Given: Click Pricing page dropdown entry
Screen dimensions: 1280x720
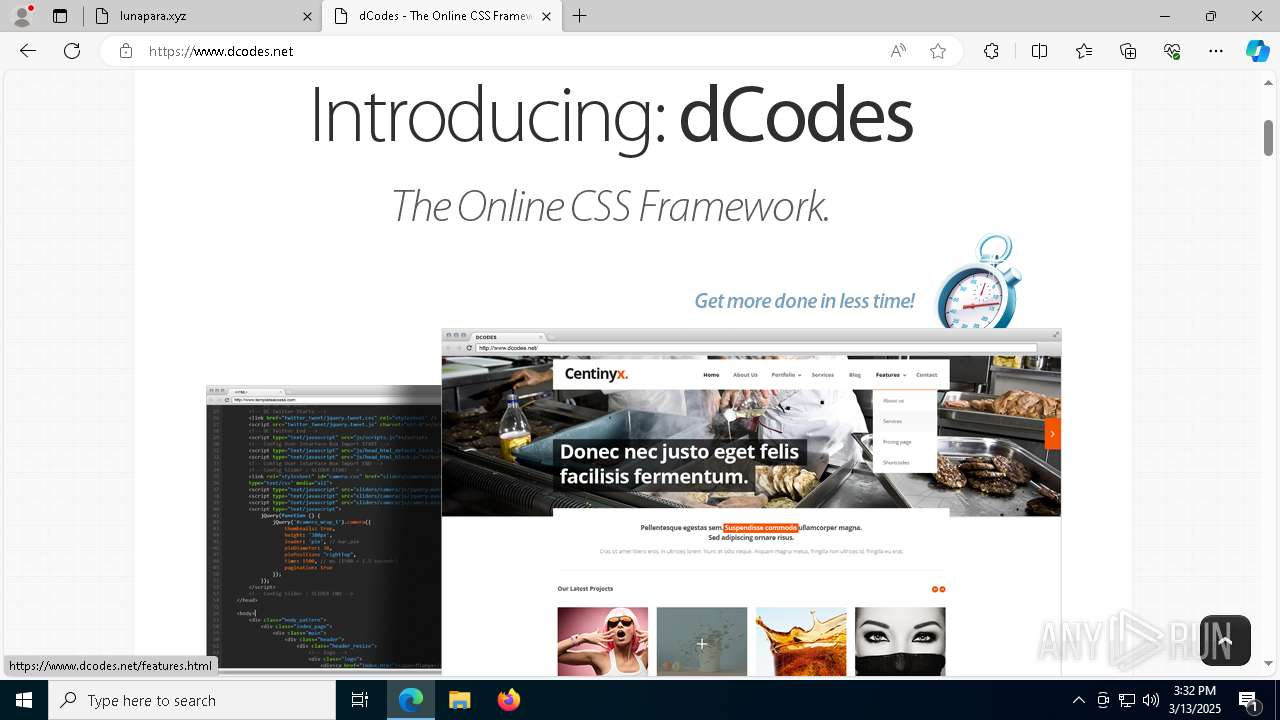Looking at the screenshot, I should tap(897, 442).
